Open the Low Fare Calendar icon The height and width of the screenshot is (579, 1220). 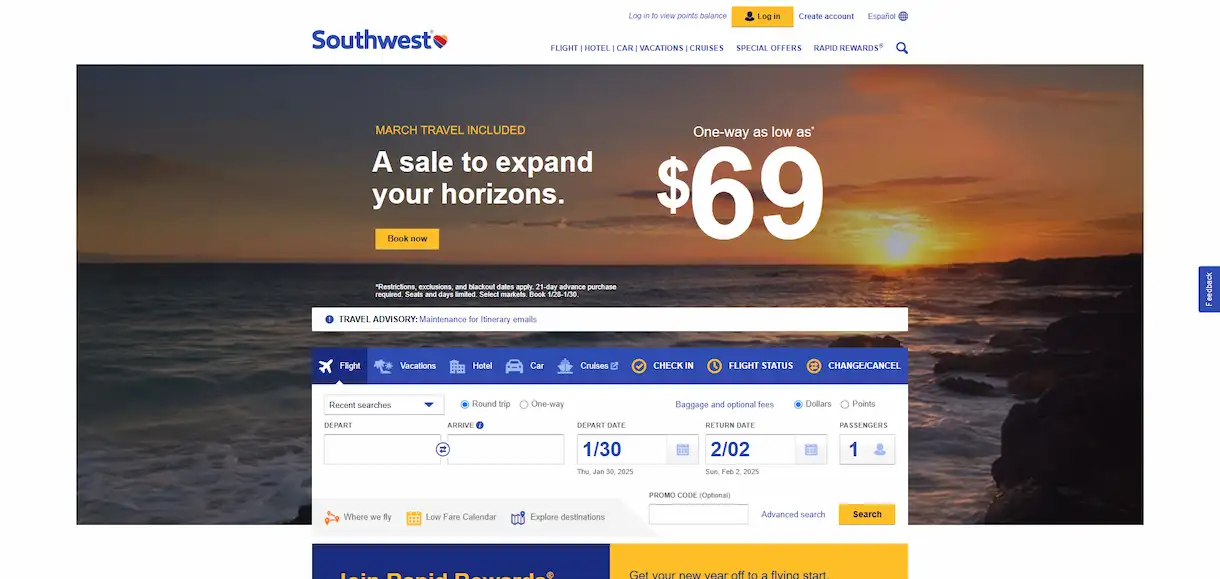click(413, 517)
